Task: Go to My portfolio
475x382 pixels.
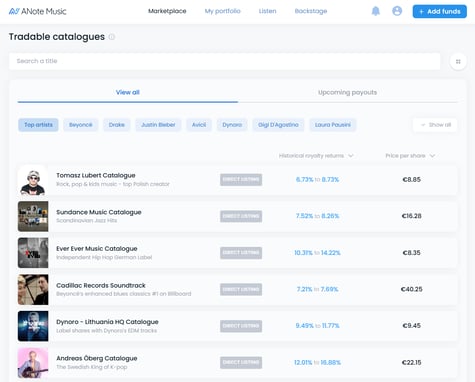Action: click(x=222, y=11)
